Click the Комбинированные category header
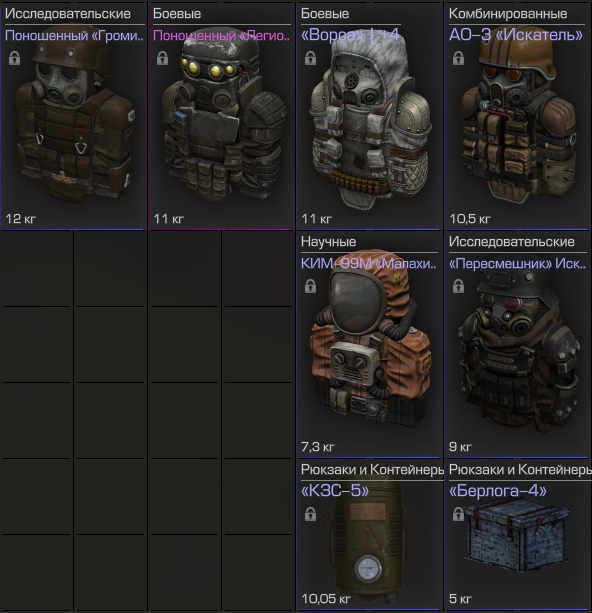Image resolution: width=592 pixels, height=613 pixels. click(x=508, y=14)
